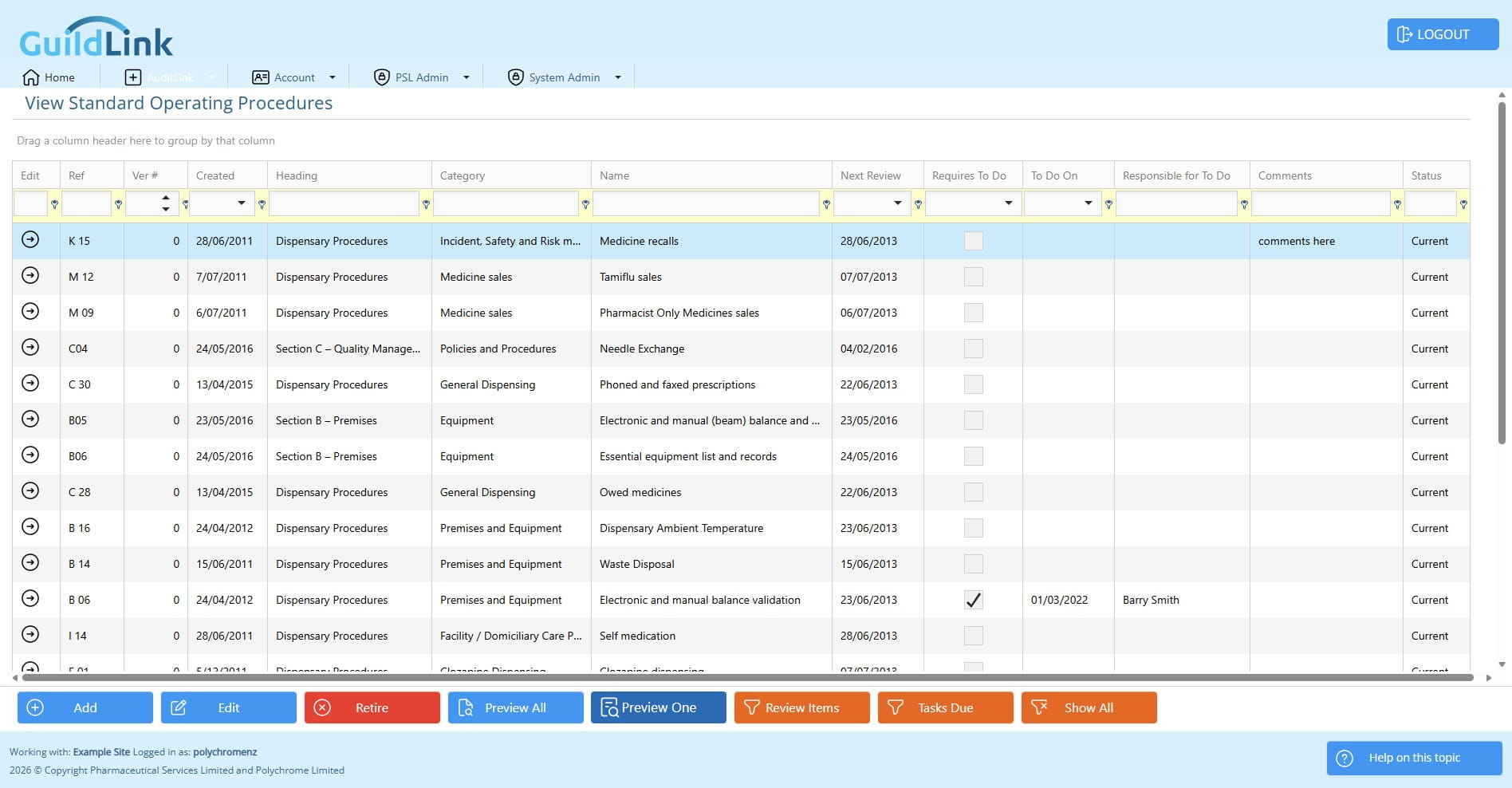The height and width of the screenshot is (788, 1512).
Task: Click the Tasks Due filter button
Action: pyautogui.click(x=946, y=707)
